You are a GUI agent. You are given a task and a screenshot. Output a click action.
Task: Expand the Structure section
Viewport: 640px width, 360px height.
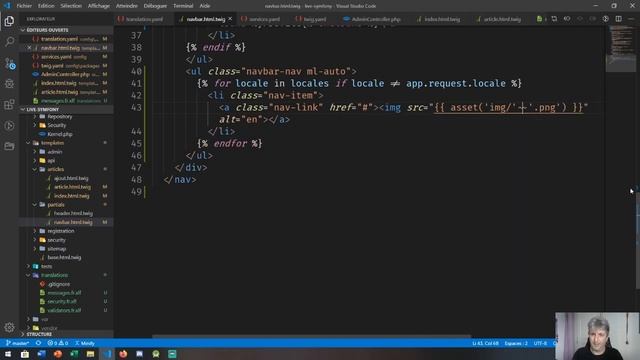coord(66,334)
